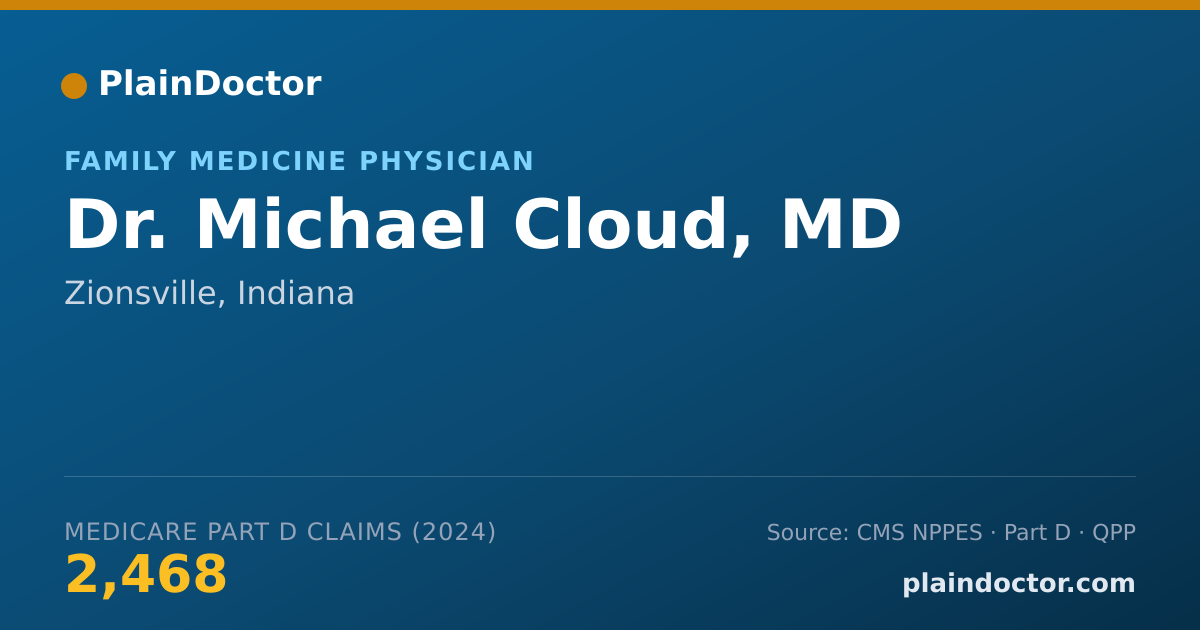The width and height of the screenshot is (1200, 630).
Task: Click the Indiana state text
Action: 296,294
